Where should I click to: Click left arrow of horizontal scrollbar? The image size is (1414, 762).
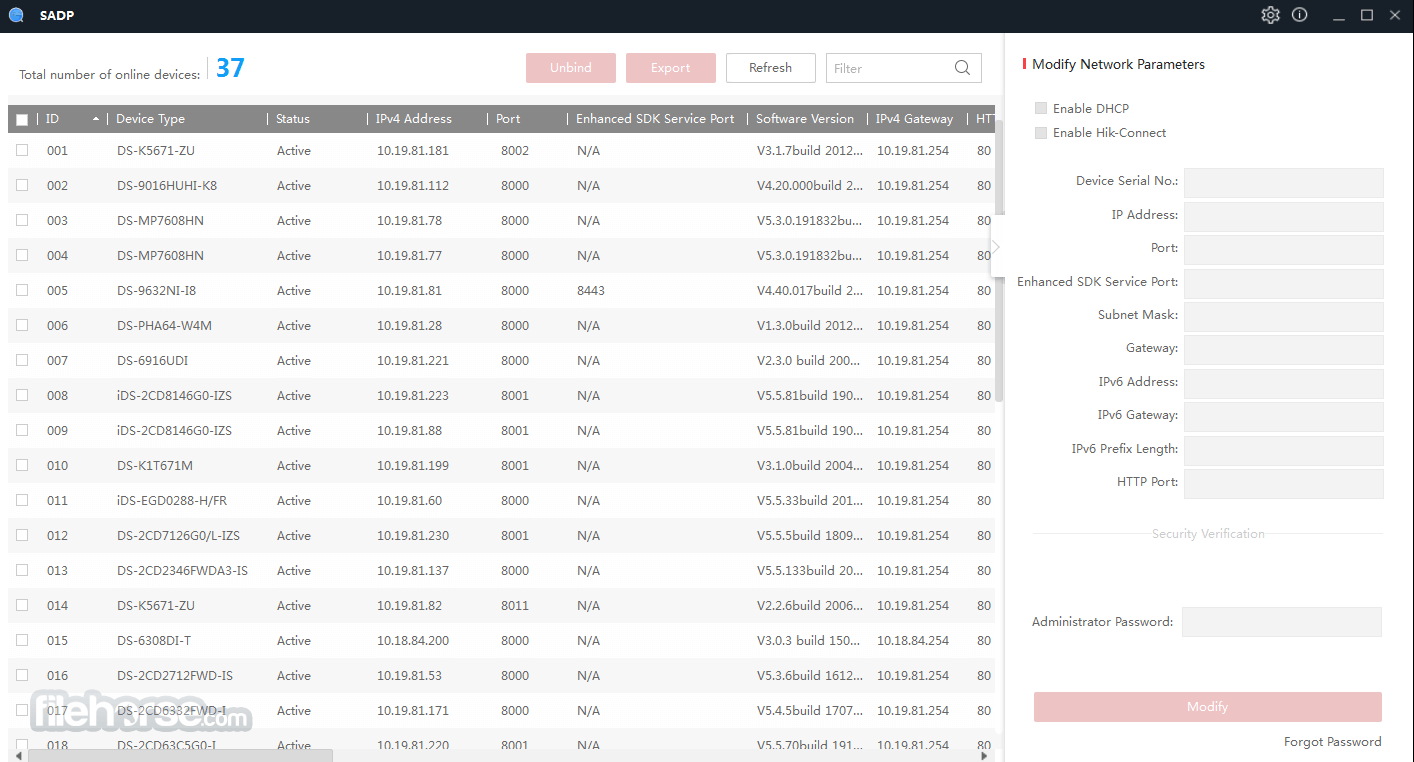pyautogui.click(x=18, y=756)
